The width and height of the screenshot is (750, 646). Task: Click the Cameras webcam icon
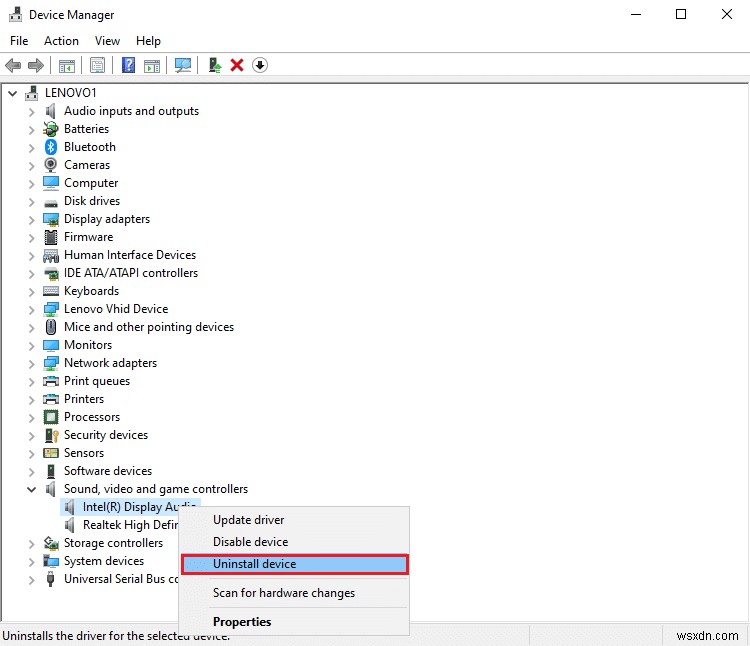coord(51,165)
